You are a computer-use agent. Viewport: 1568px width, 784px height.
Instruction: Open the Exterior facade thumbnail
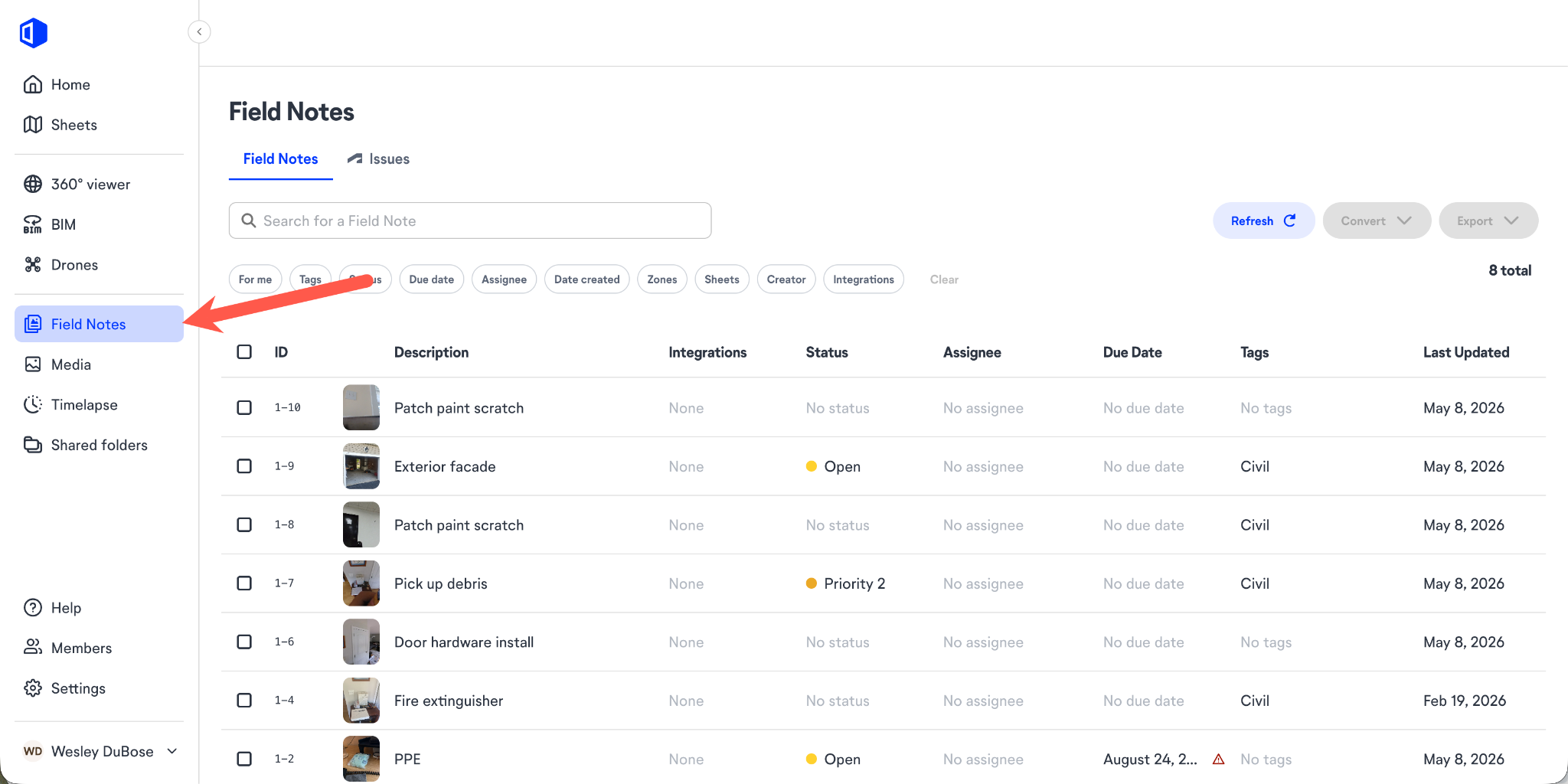point(361,466)
